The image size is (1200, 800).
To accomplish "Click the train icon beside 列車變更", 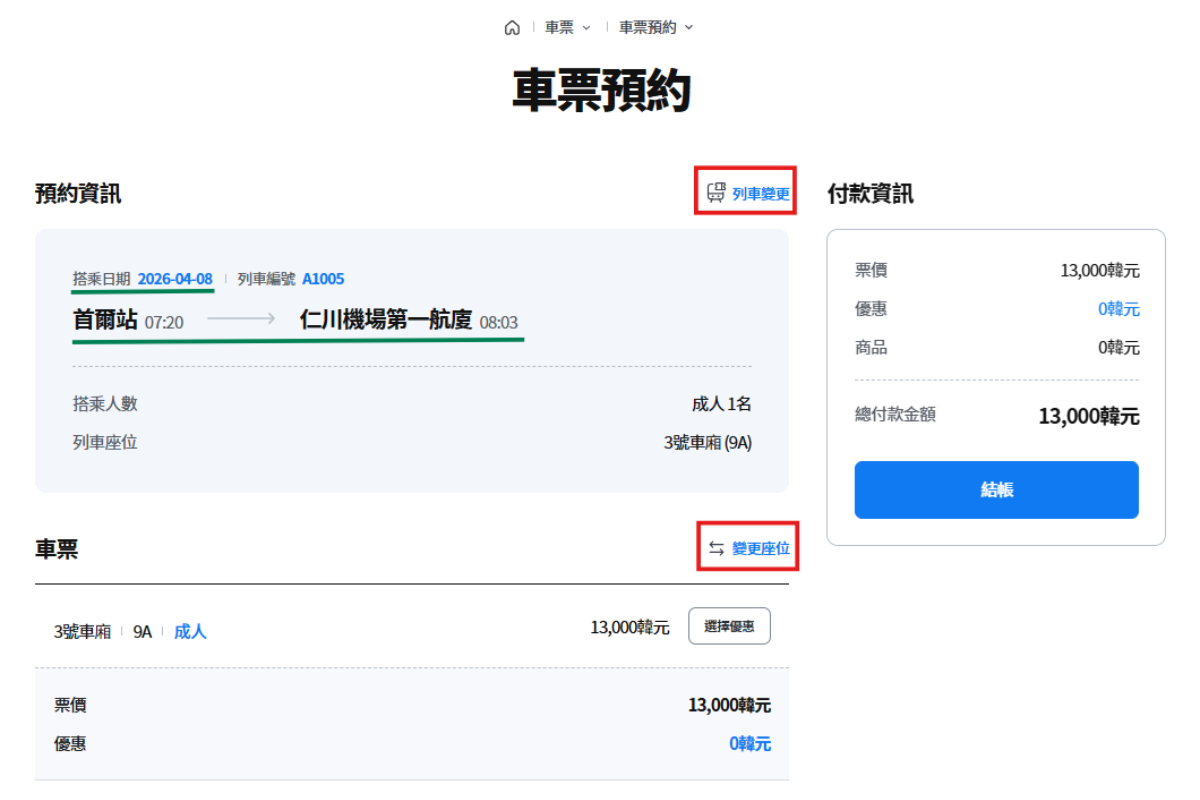I will tap(715, 193).
